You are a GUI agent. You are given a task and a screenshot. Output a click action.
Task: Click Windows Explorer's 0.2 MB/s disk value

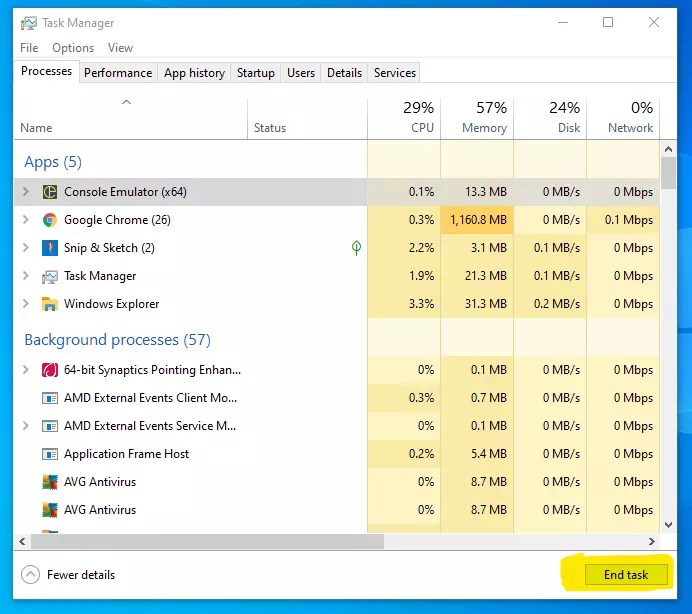tap(557, 304)
